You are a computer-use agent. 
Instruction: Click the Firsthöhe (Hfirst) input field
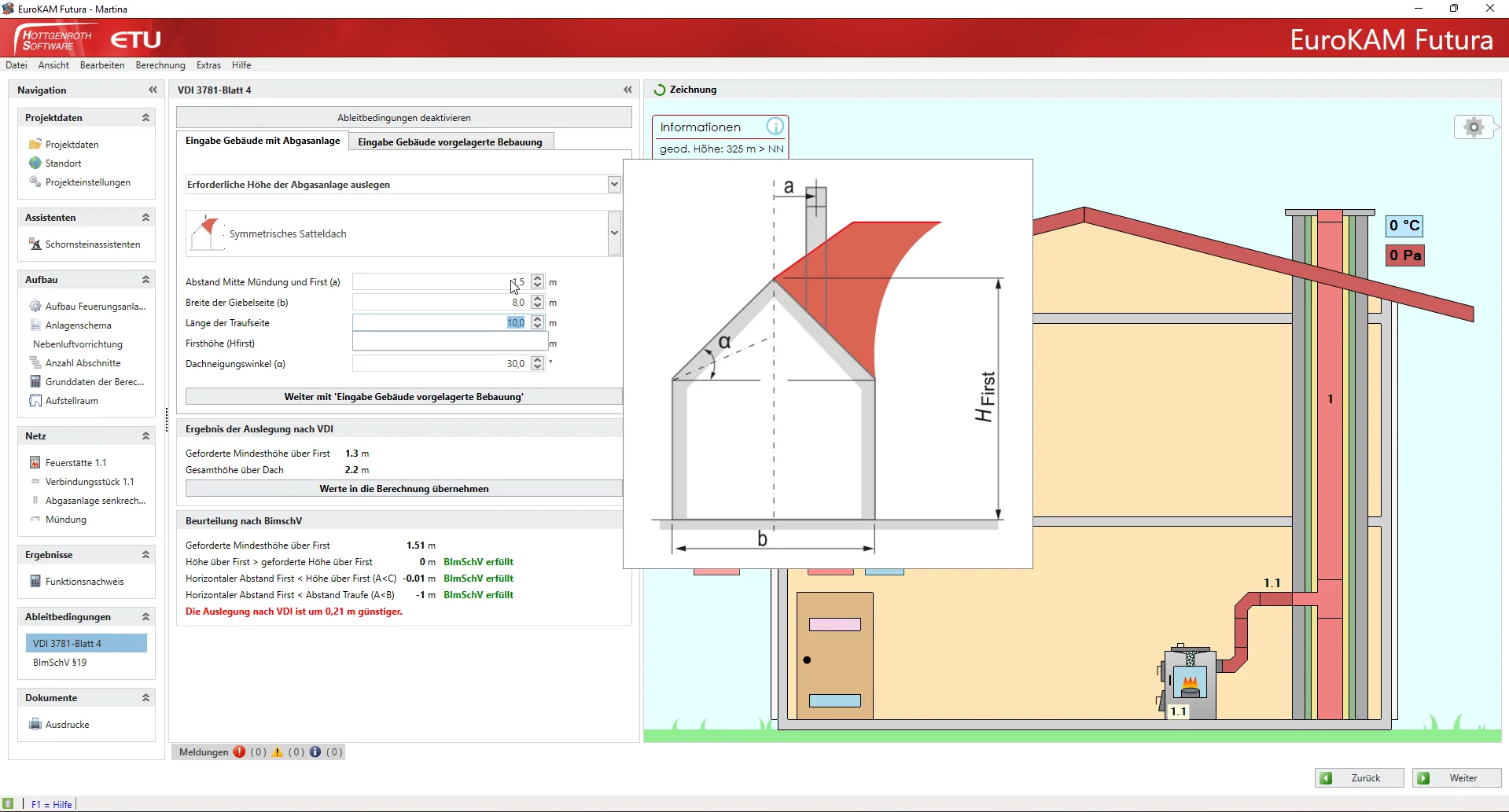point(449,344)
